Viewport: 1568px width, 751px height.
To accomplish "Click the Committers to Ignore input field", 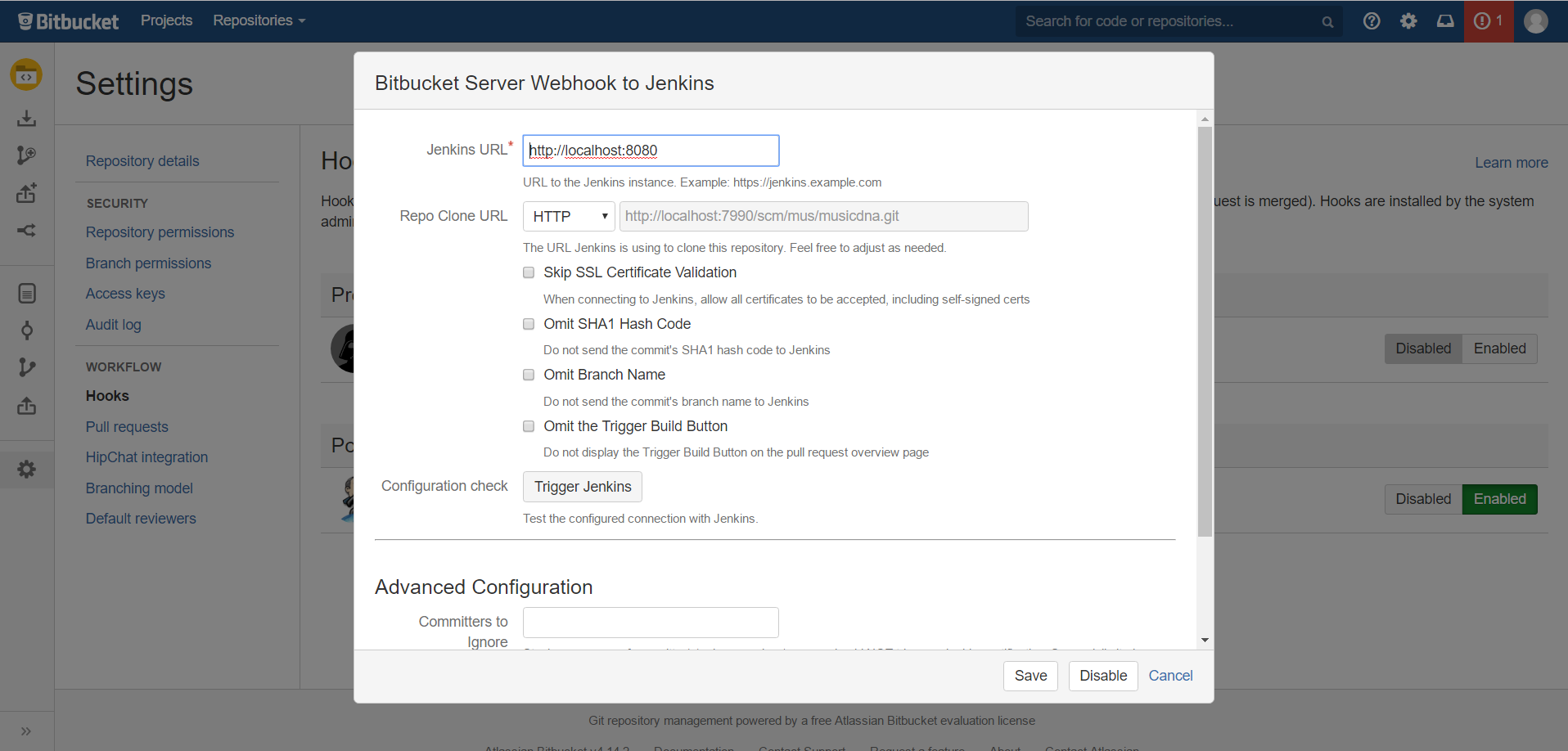I will pyautogui.click(x=651, y=623).
